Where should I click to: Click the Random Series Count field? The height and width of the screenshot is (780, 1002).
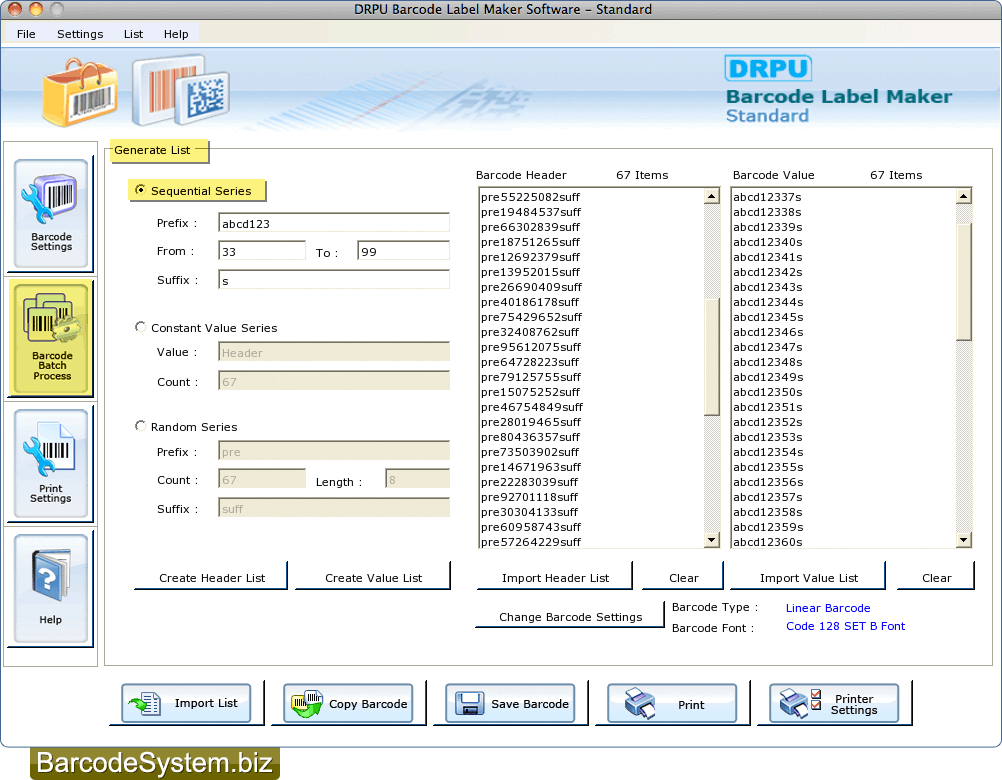262,479
